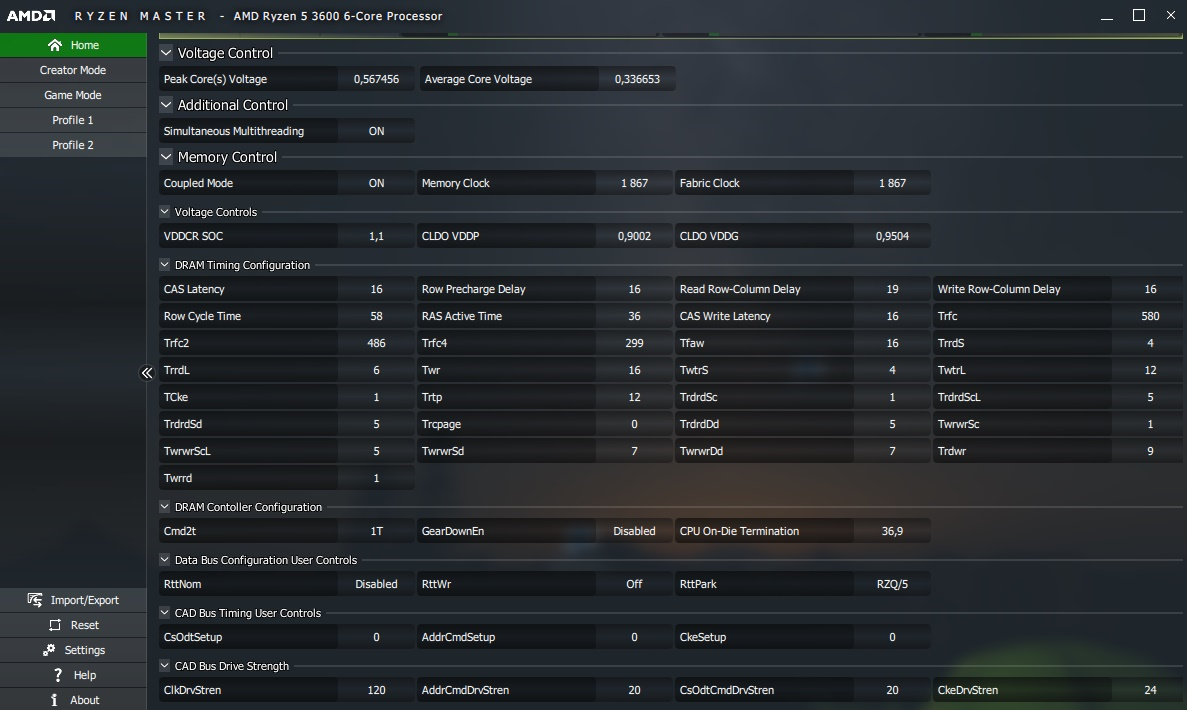
Task: Open Import/Export
Action: pyautogui.click(x=73, y=600)
